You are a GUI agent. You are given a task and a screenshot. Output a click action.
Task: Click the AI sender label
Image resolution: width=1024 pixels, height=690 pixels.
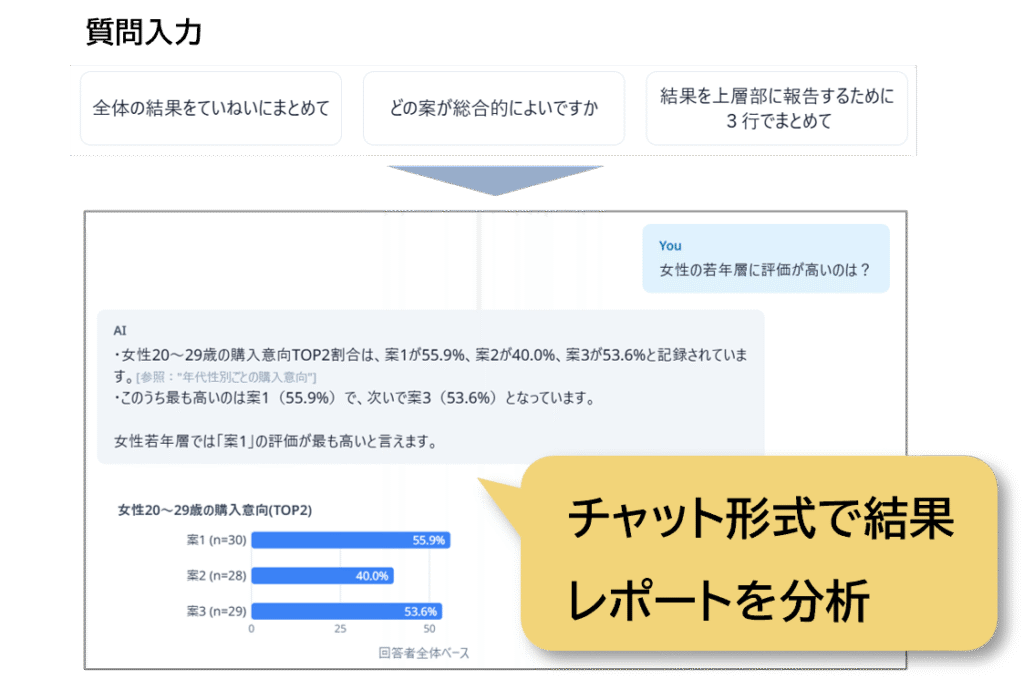(121, 329)
